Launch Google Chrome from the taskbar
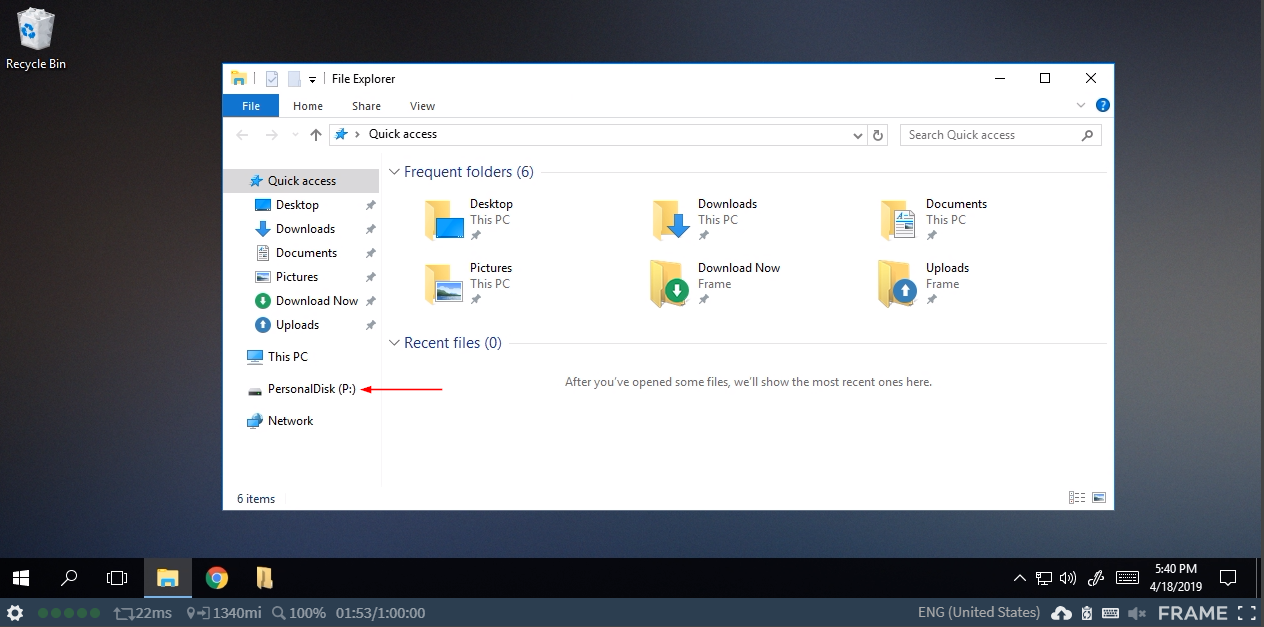 pyautogui.click(x=216, y=577)
